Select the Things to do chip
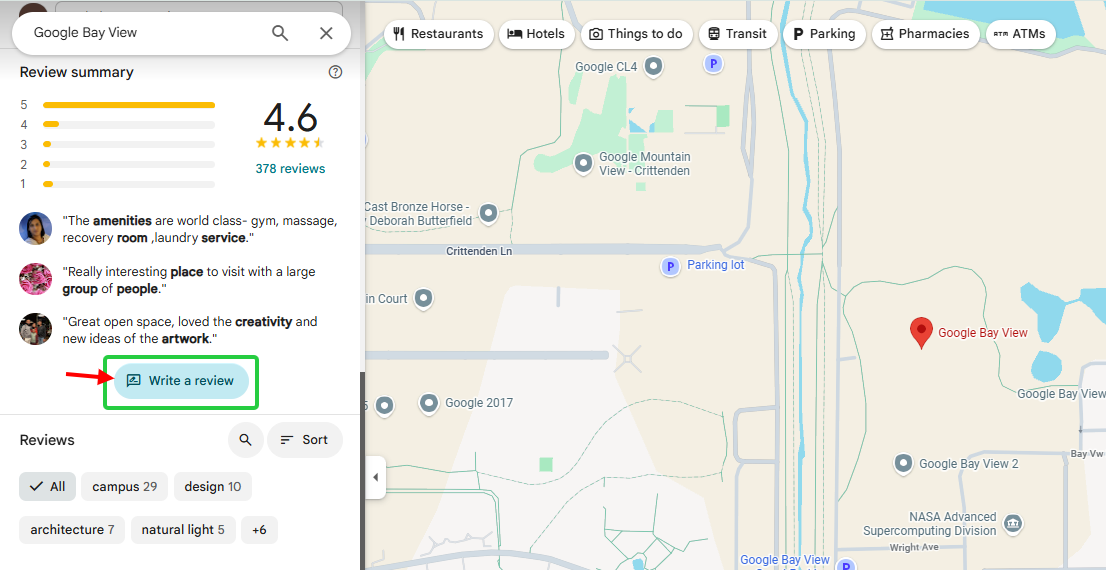Image resolution: width=1106 pixels, height=570 pixels. (636, 34)
